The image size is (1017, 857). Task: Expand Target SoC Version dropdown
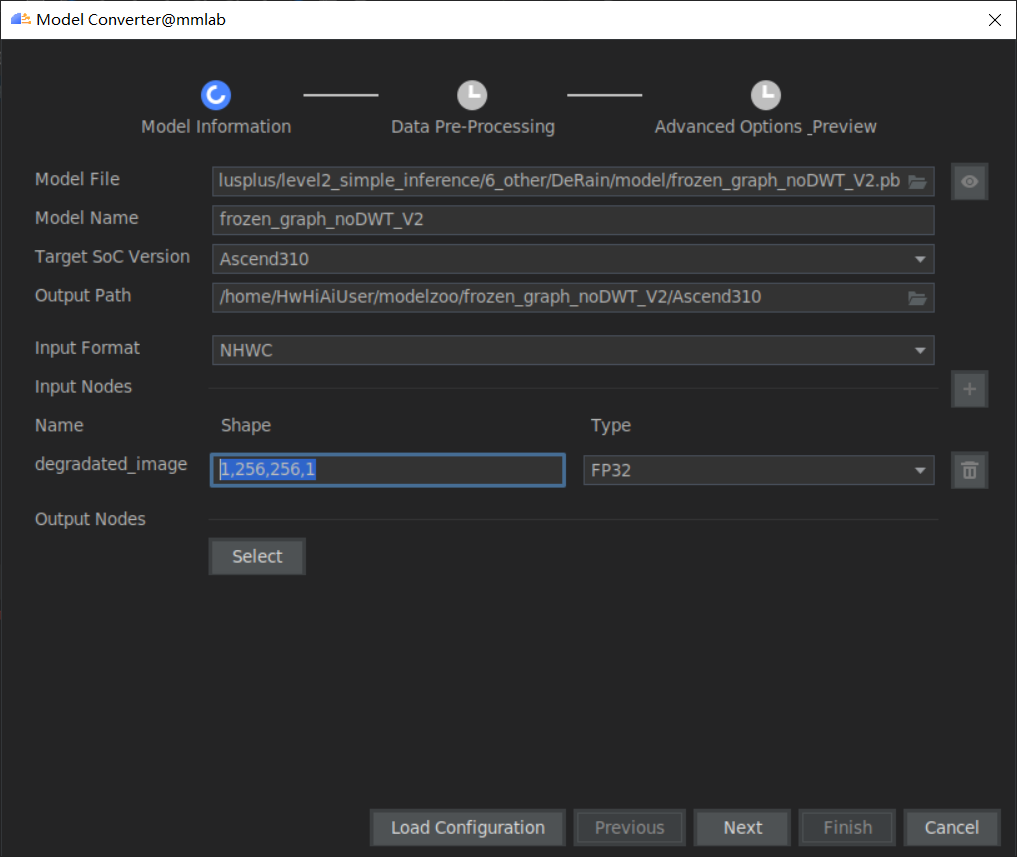click(920, 260)
